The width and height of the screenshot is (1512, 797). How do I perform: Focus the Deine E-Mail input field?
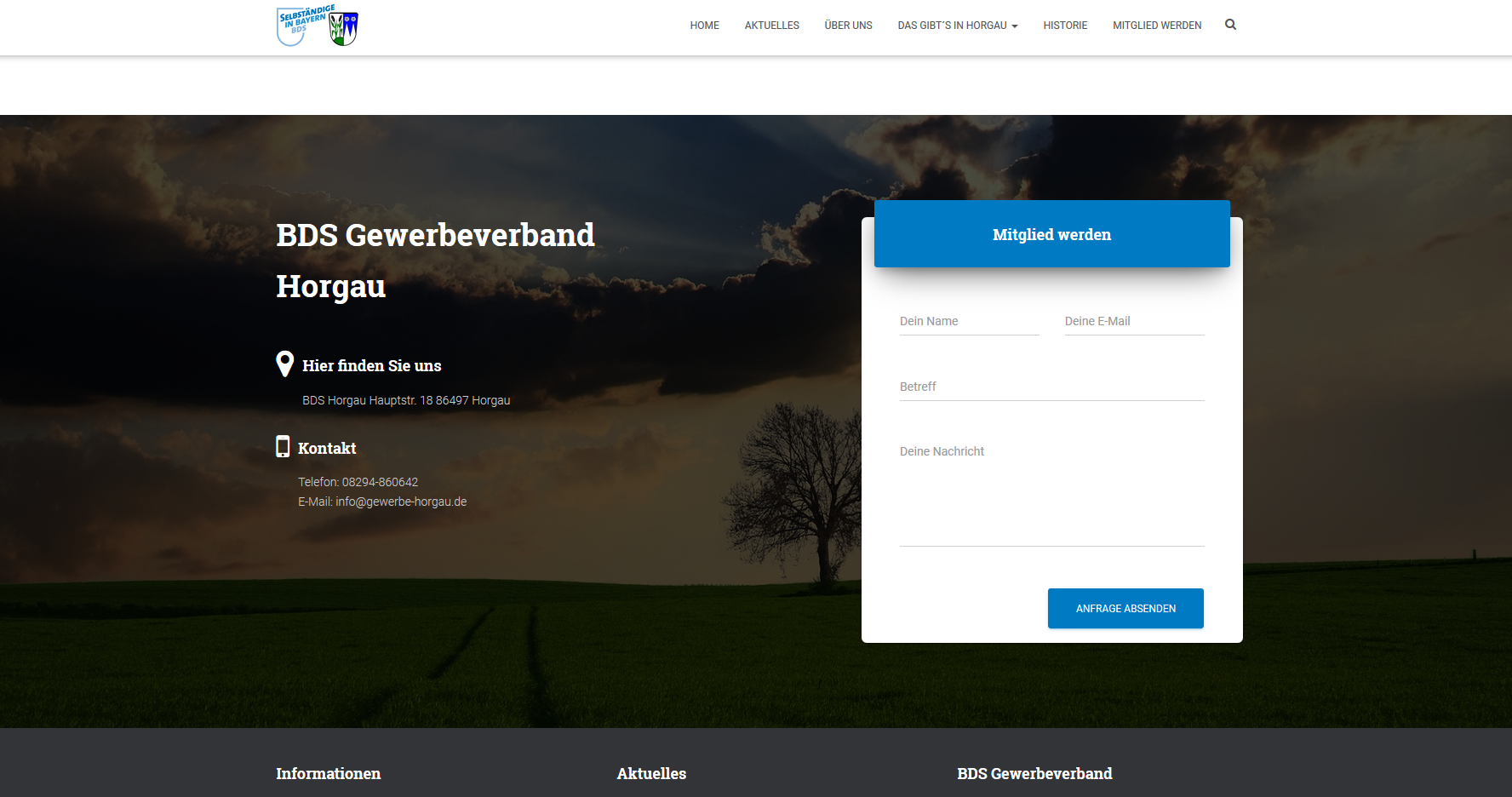coord(1134,321)
